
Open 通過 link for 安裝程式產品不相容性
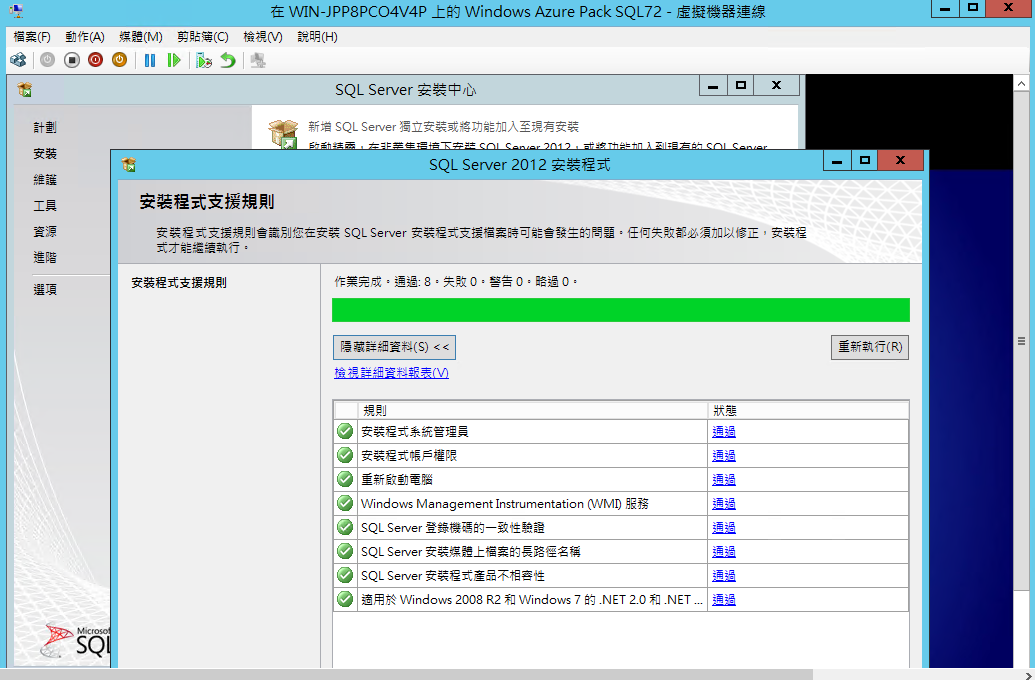[724, 576]
